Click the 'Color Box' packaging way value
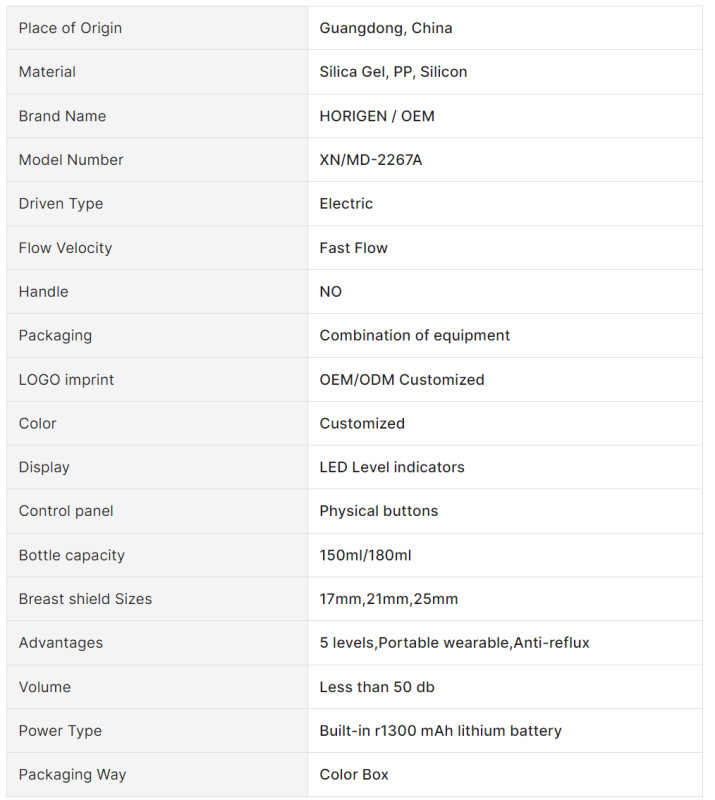This screenshot has height=800, width=715. click(x=354, y=775)
